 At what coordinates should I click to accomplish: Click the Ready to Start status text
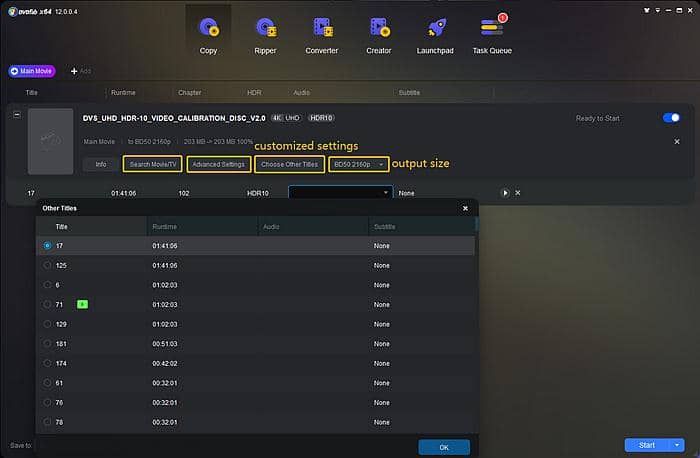point(597,118)
